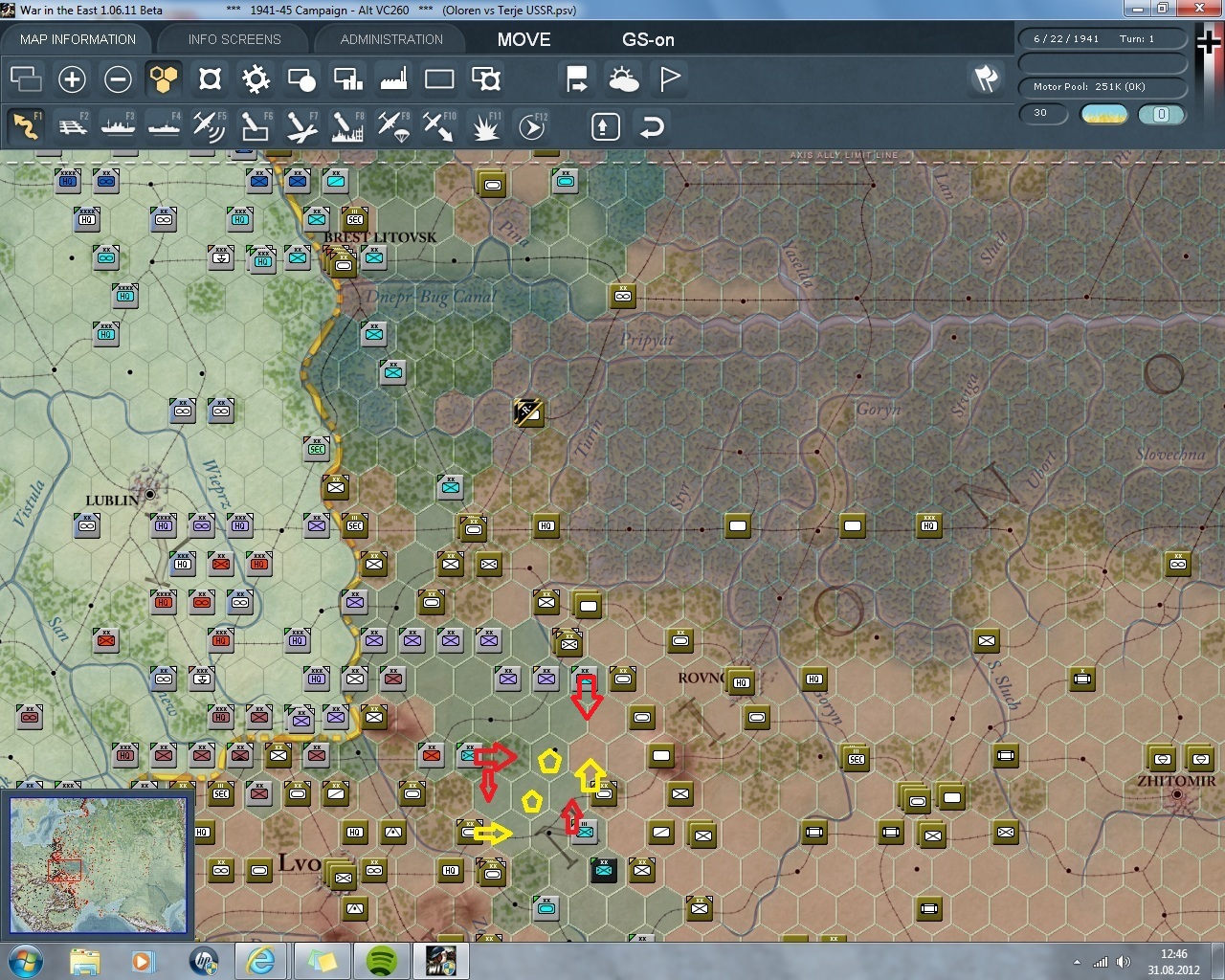Open the INFO SCREENS tab
Image resolution: width=1225 pixels, height=980 pixels.
[234, 39]
